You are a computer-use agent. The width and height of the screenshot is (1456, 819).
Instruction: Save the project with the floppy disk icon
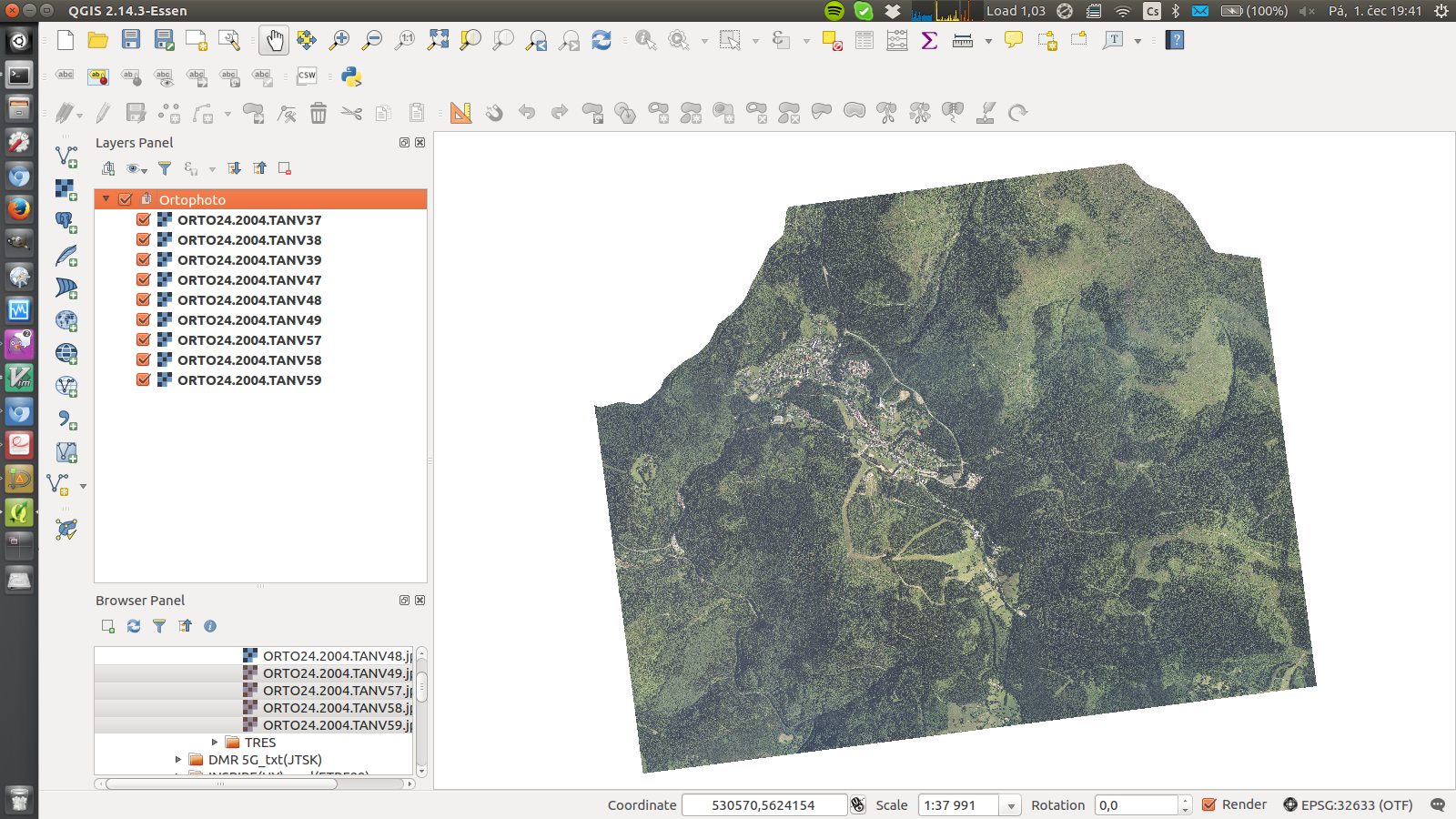[131, 40]
